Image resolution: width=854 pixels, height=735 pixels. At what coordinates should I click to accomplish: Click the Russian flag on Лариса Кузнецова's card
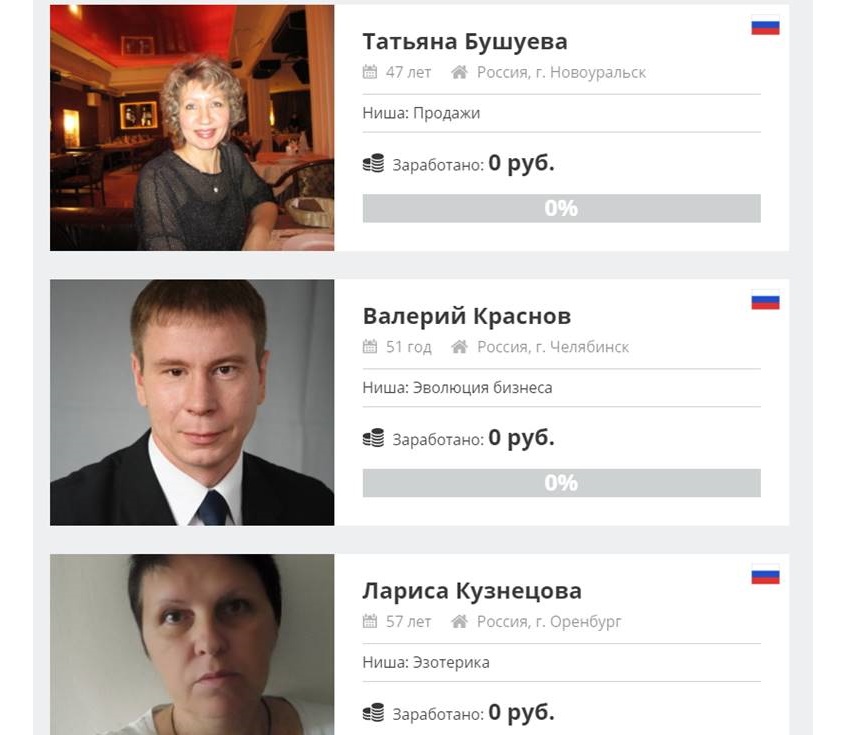coord(765,576)
